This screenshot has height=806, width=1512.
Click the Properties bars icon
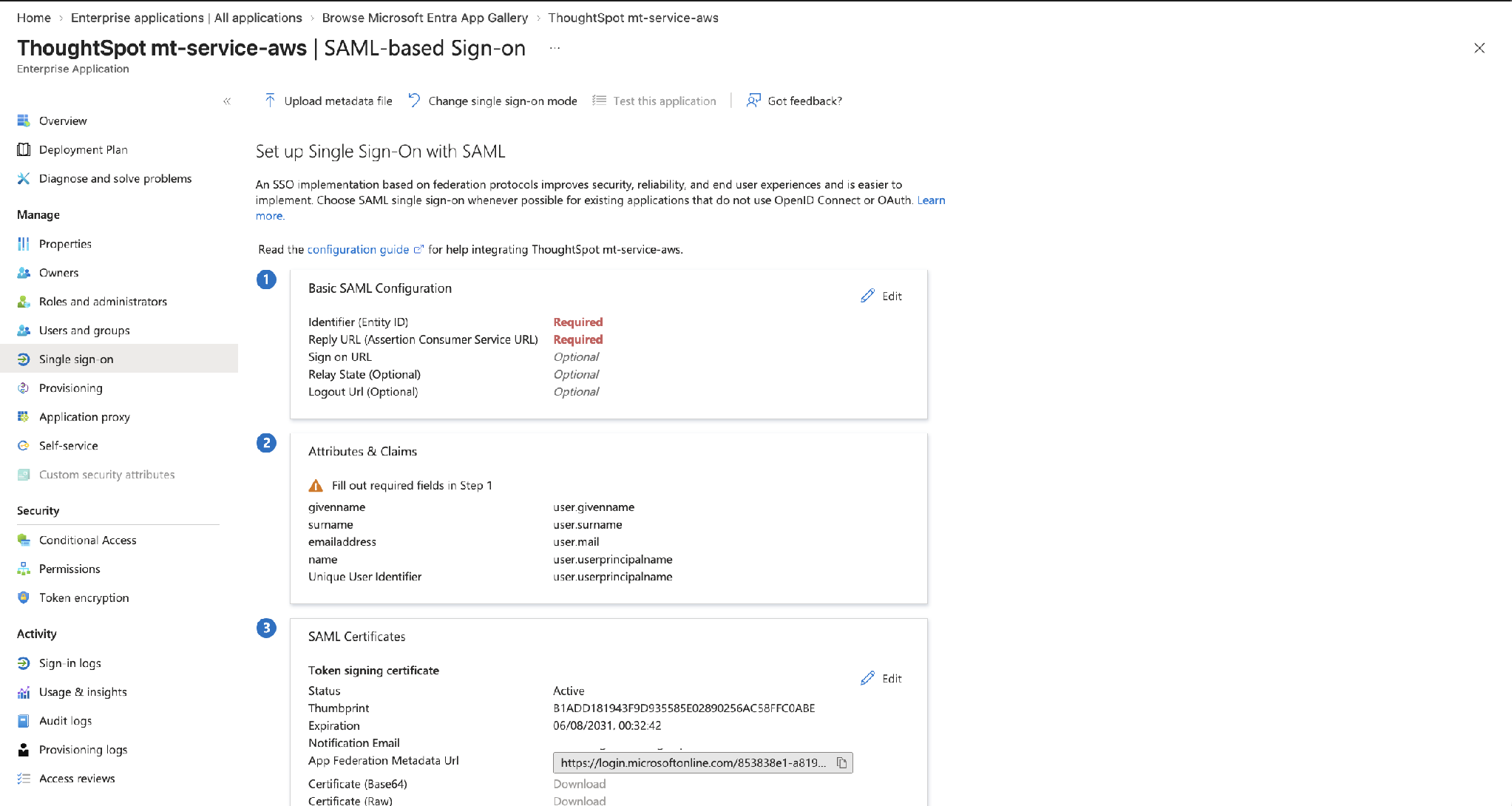click(x=24, y=243)
